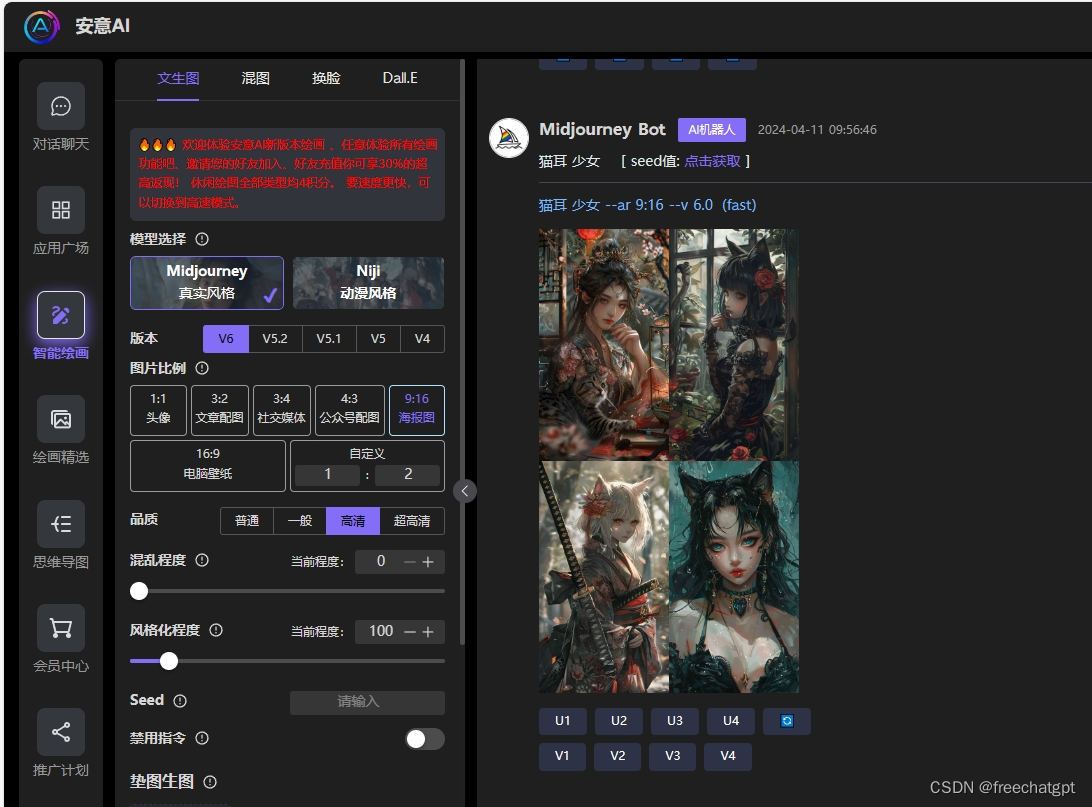Decrease 混乱程度 with the minus button

pyautogui.click(x=410, y=562)
